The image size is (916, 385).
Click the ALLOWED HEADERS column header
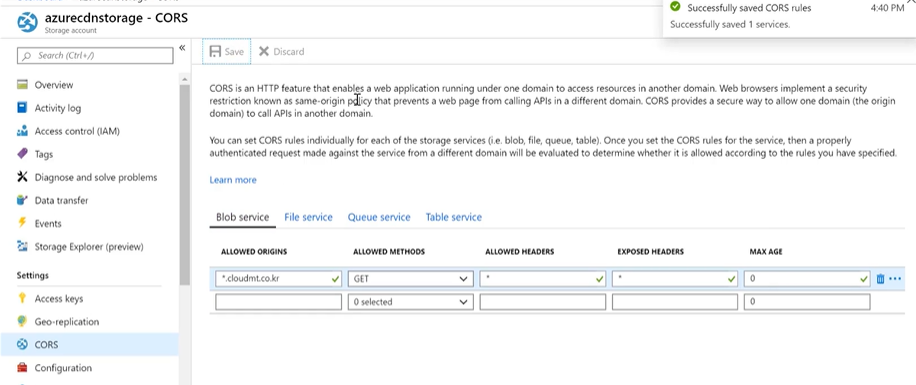click(x=519, y=252)
